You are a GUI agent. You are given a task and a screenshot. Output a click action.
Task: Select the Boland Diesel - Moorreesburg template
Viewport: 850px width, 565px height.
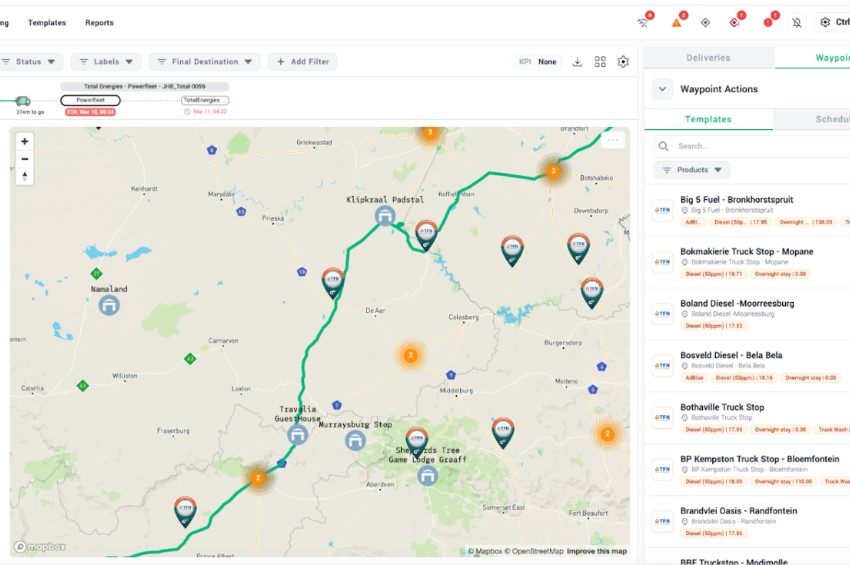[x=748, y=314]
